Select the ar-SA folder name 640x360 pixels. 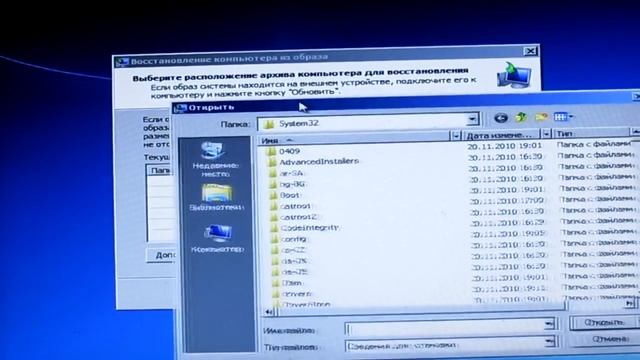(291, 173)
